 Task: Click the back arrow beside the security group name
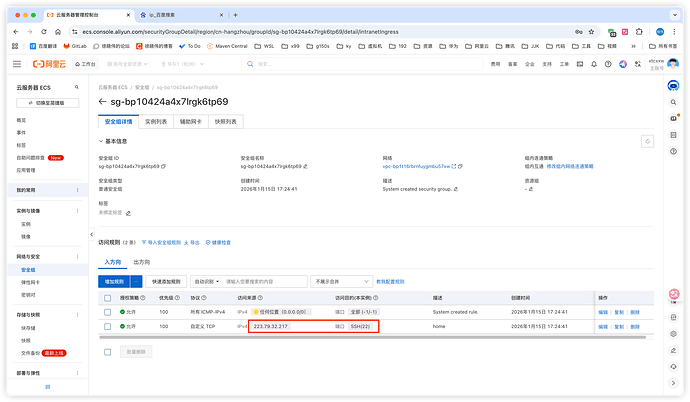click(x=103, y=101)
